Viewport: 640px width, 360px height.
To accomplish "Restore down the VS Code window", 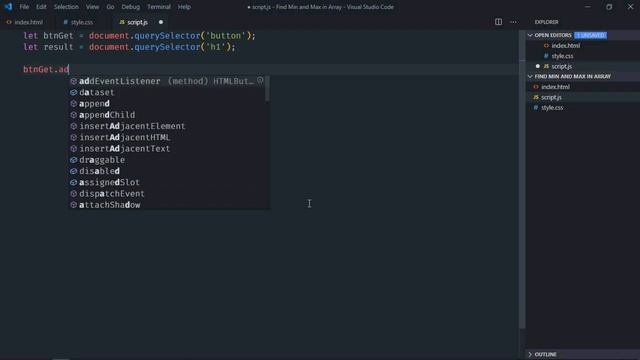I will pos(609,7).
